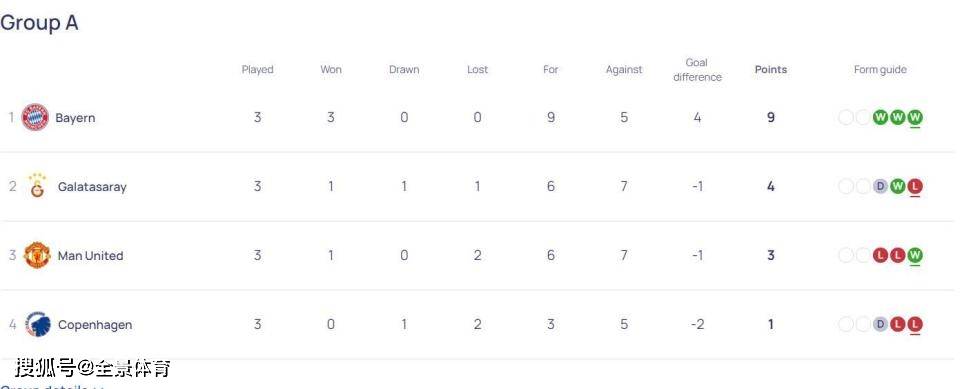Click Bayern's first green W form badge
The width and height of the screenshot is (960, 389).
pyautogui.click(x=880, y=117)
